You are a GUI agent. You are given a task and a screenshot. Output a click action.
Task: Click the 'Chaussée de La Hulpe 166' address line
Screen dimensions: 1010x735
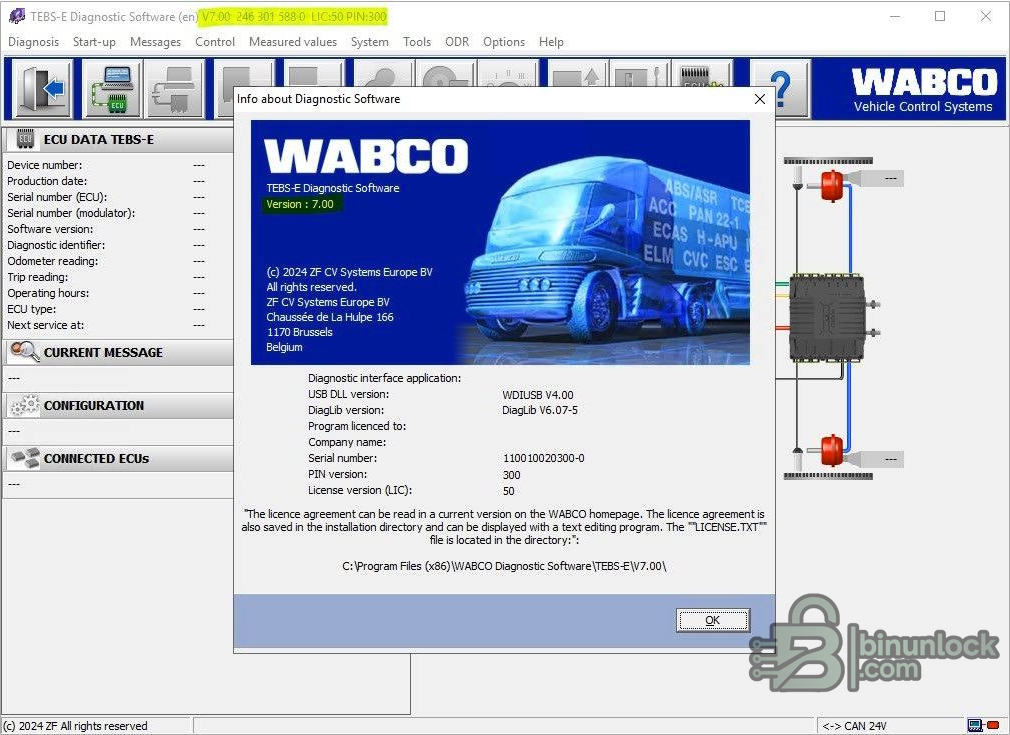click(x=330, y=317)
